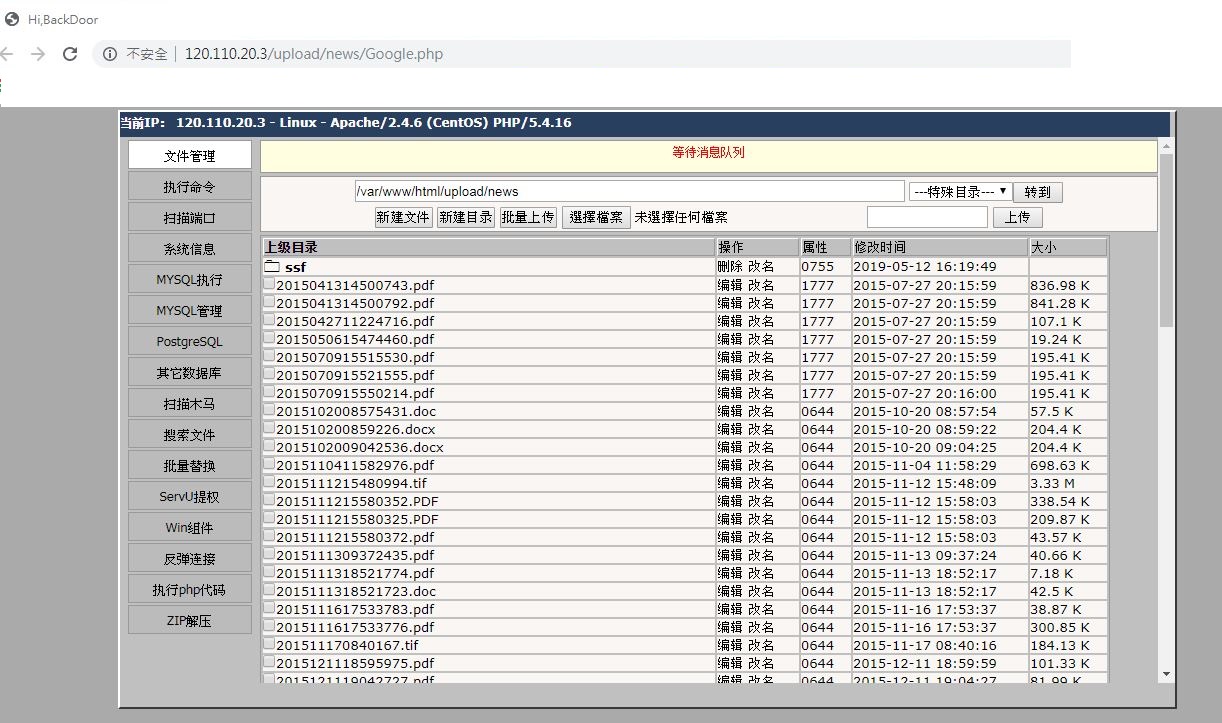Screen dimensions: 1222x723
Task: Go to the MYSQL管理 tab
Action: pyautogui.click(x=190, y=311)
